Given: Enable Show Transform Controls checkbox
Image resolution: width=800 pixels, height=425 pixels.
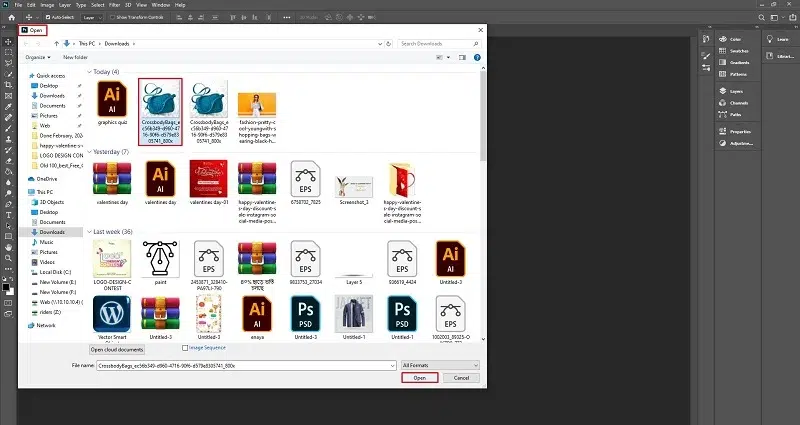Looking at the screenshot, I should 112,17.
